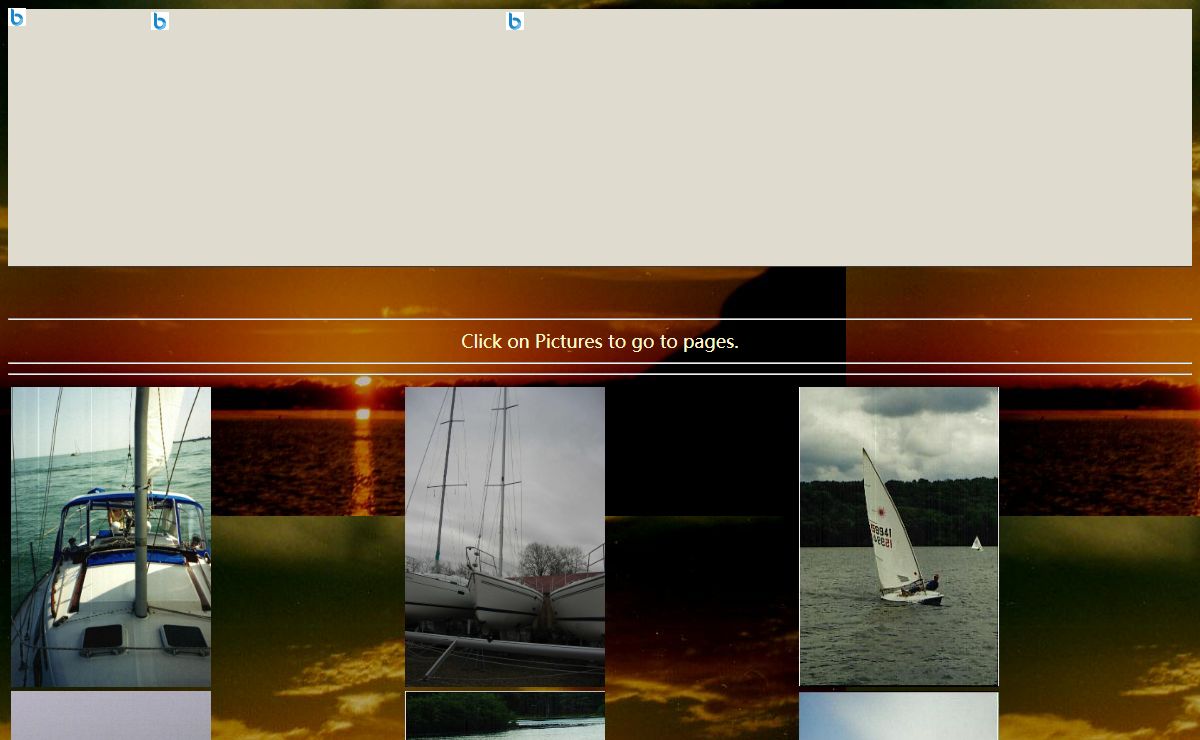The image size is (1200, 740).
Task: Click the rightmost blue 'b' icon
Action: (515, 21)
